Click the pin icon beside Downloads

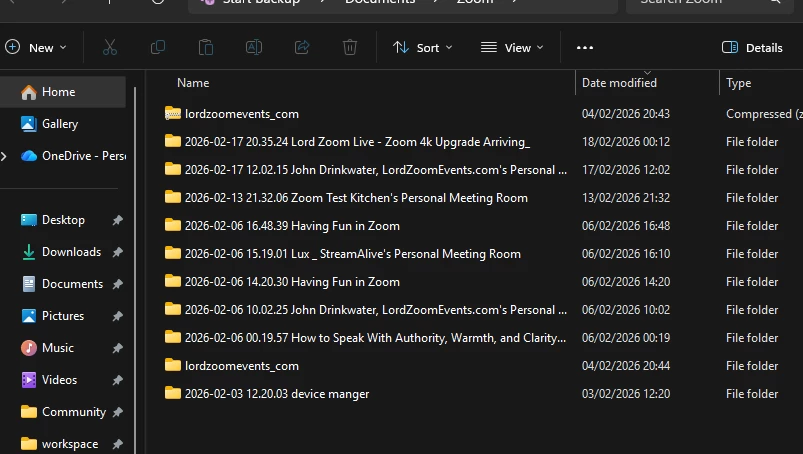click(118, 252)
